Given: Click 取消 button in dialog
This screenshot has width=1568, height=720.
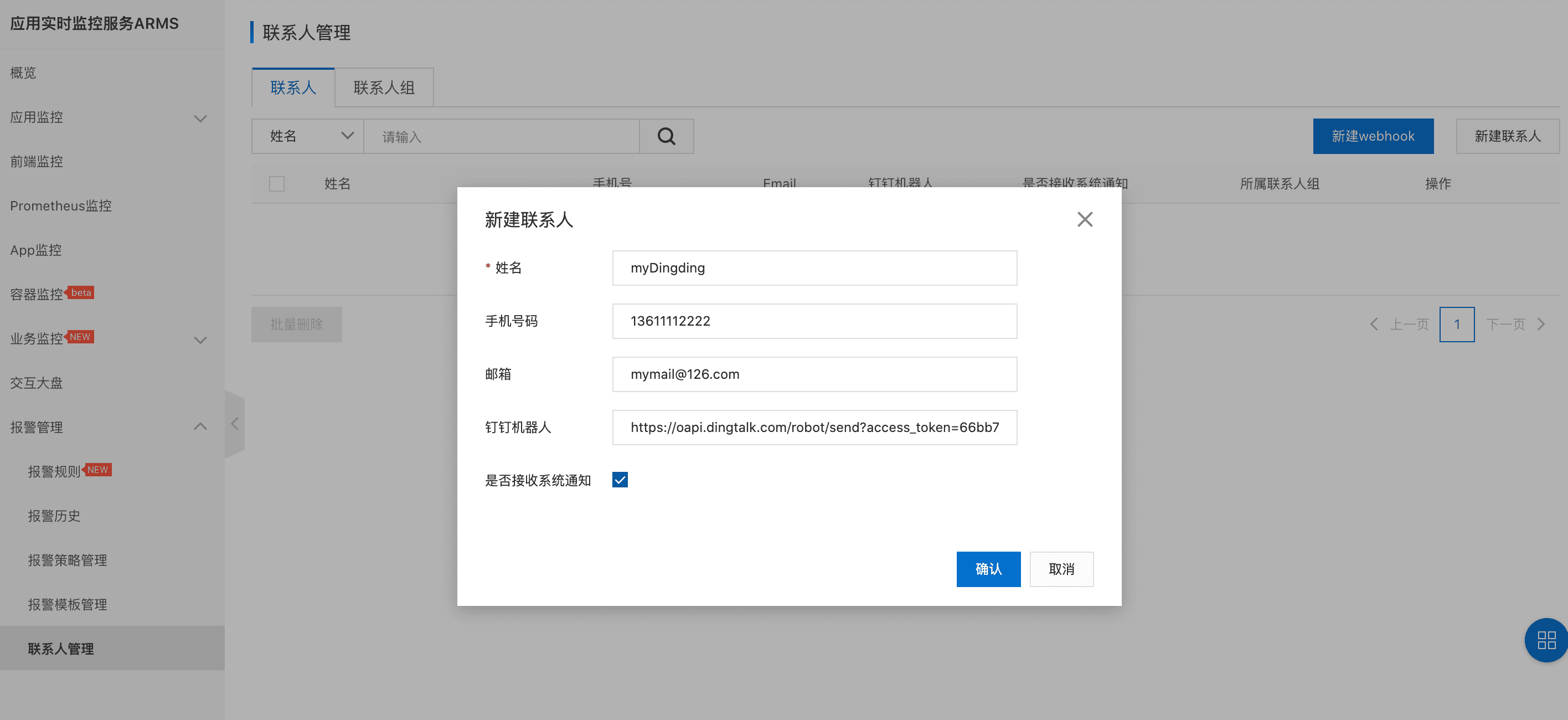Looking at the screenshot, I should (1061, 569).
